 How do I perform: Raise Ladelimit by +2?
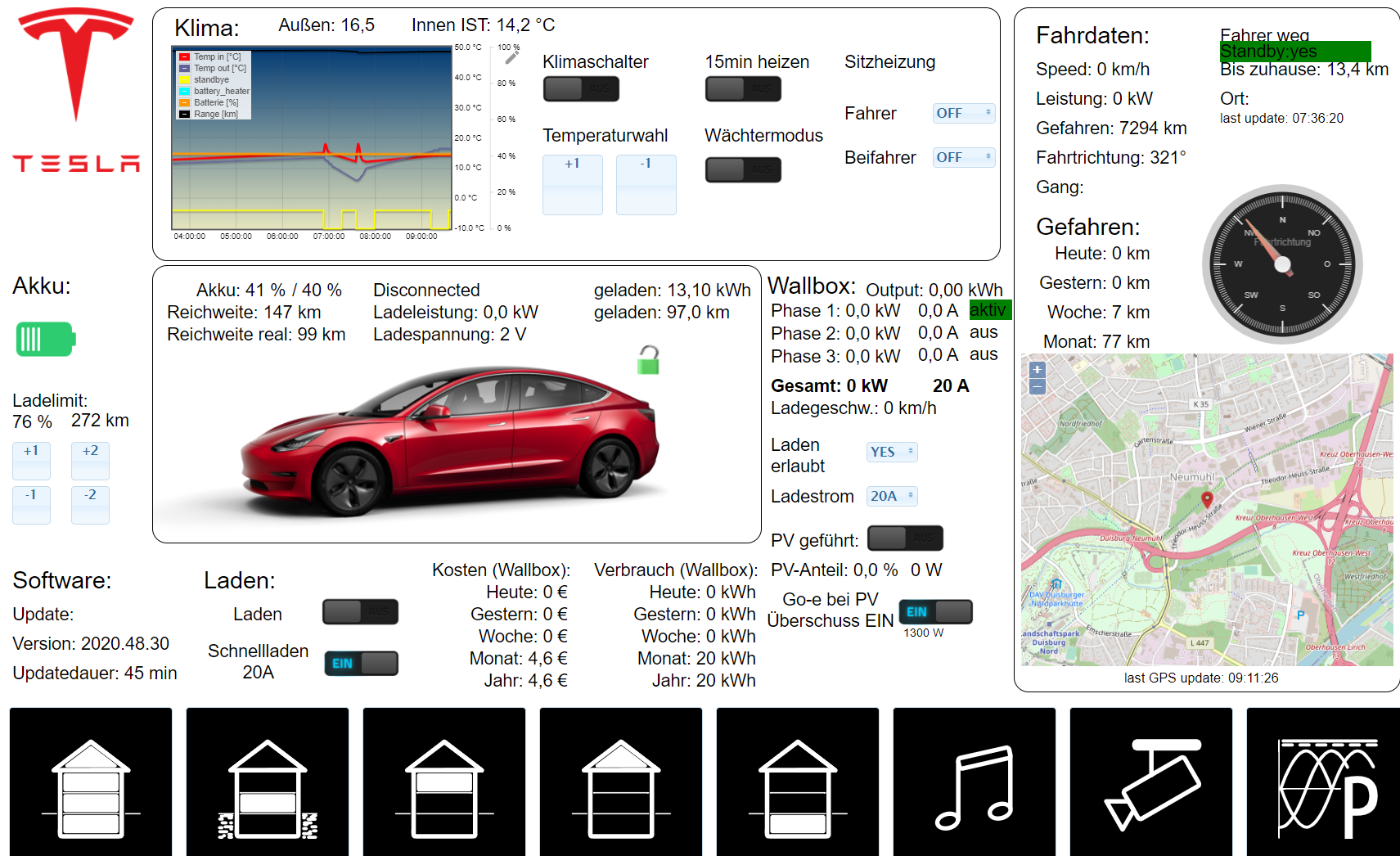tap(90, 461)
